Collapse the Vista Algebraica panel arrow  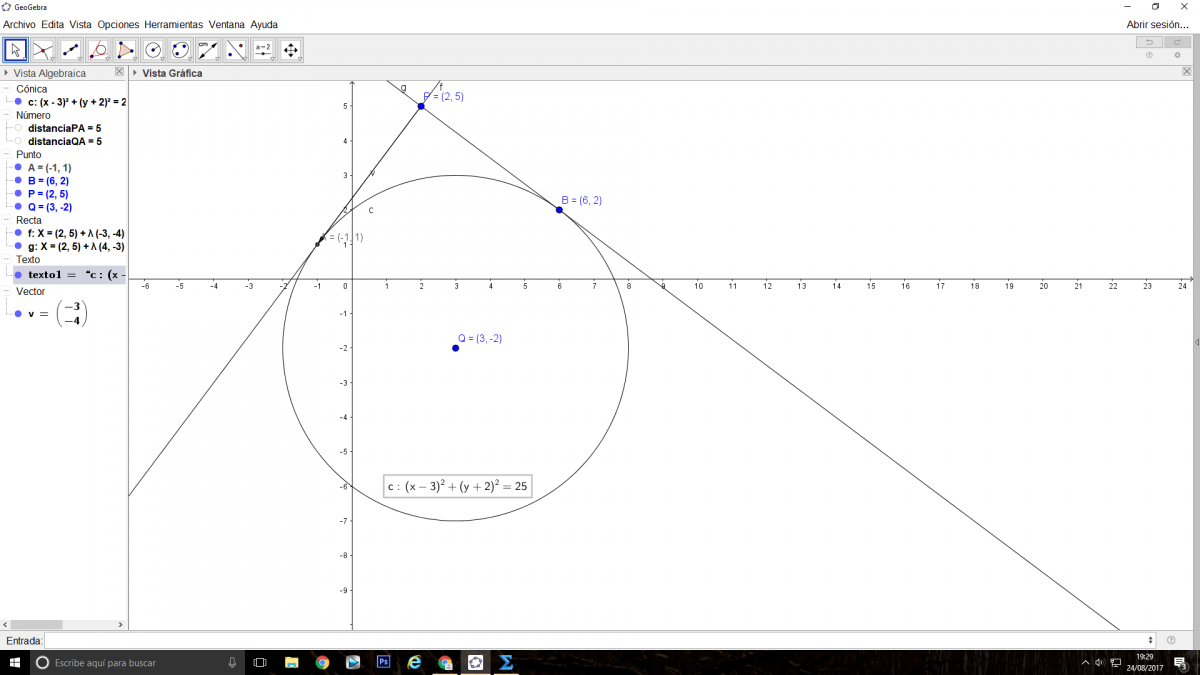tap(7, 73)
